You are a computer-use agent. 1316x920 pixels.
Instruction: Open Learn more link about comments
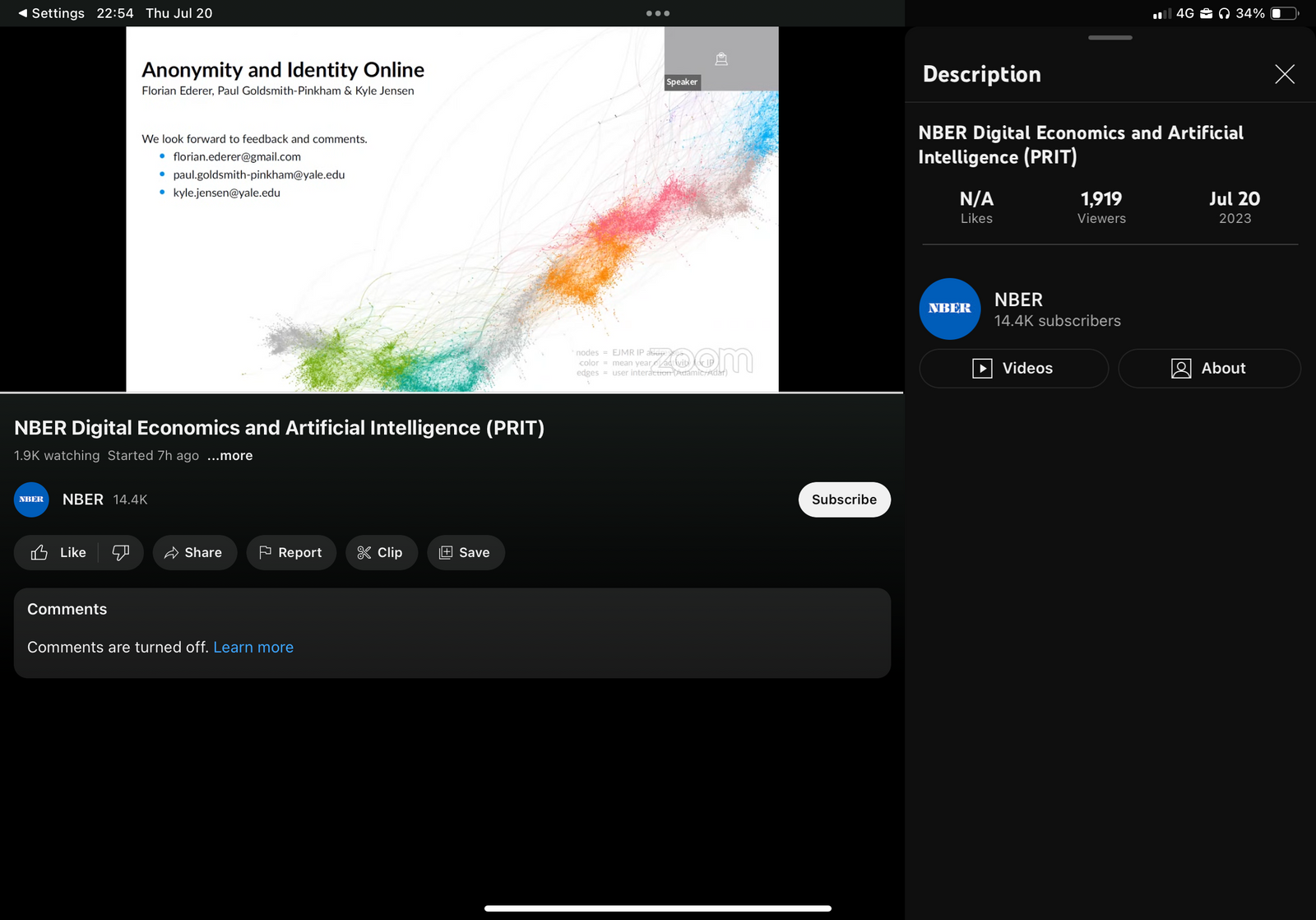(x=253, y=648)
